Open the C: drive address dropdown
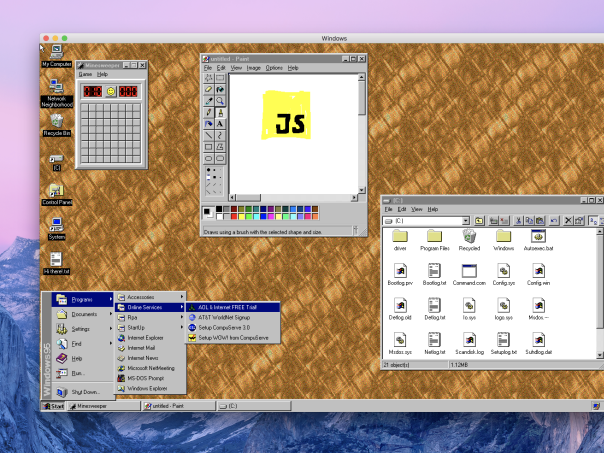Viewport: 604px width, 453px height. (465, 220)
